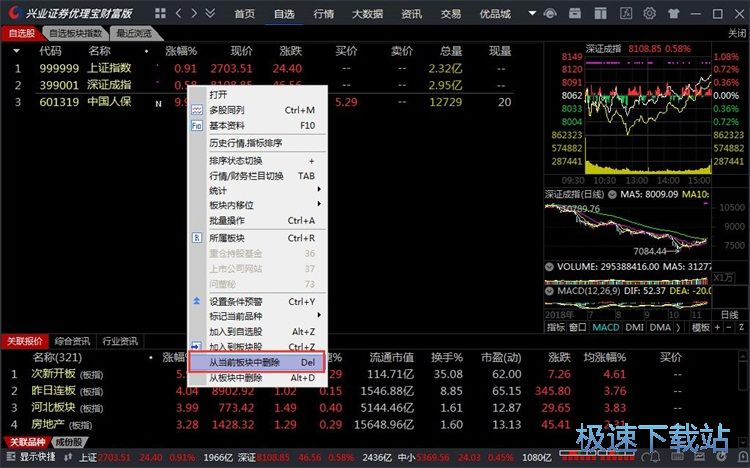750x468 pixels.
Task: Switch to the 行业资讯 tab
Action: pyautogui.click(x=120, y=341)
